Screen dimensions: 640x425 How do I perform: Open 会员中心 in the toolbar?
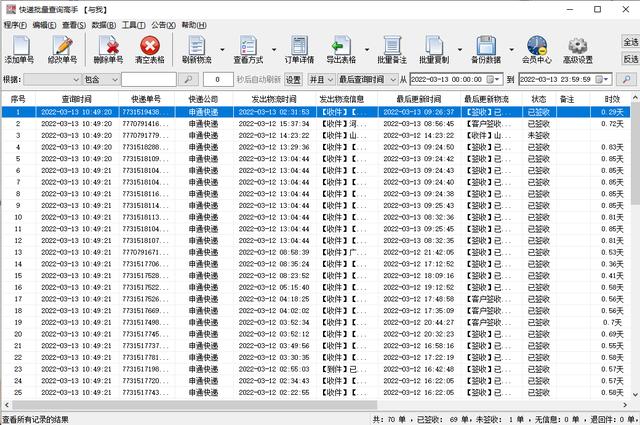(536, 49)
